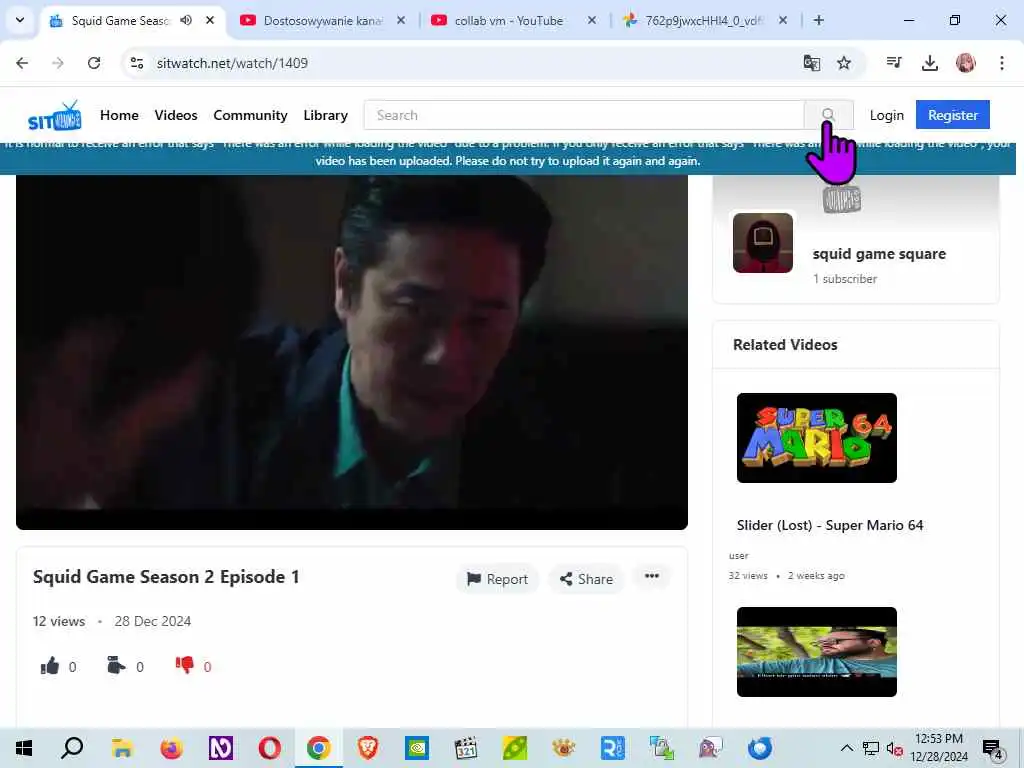The image size is (1024, 768).
Task: Open Thunderbird from taskbar
Action: 760,748
